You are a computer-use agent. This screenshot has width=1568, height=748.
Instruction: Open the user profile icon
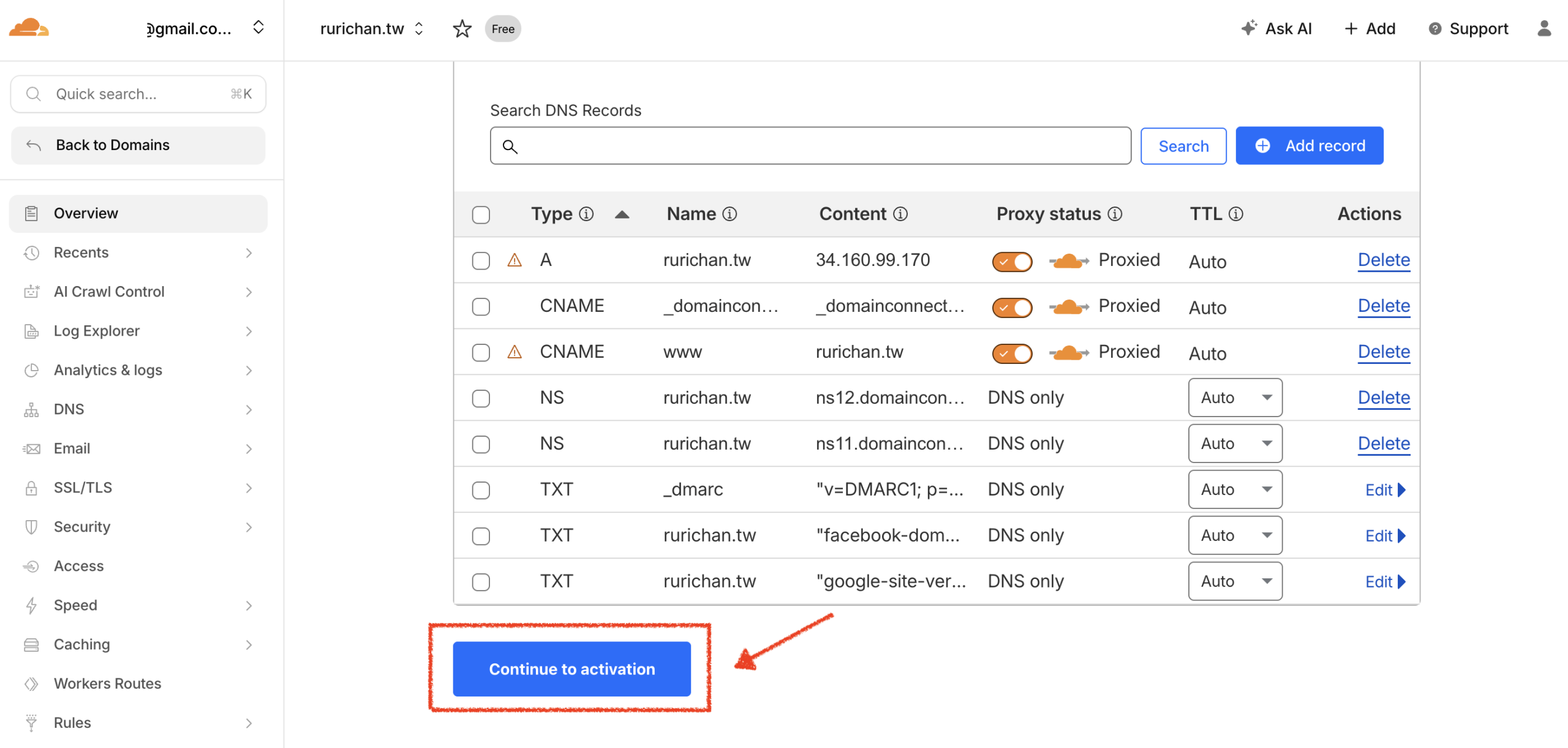[x=1544, y=29]
